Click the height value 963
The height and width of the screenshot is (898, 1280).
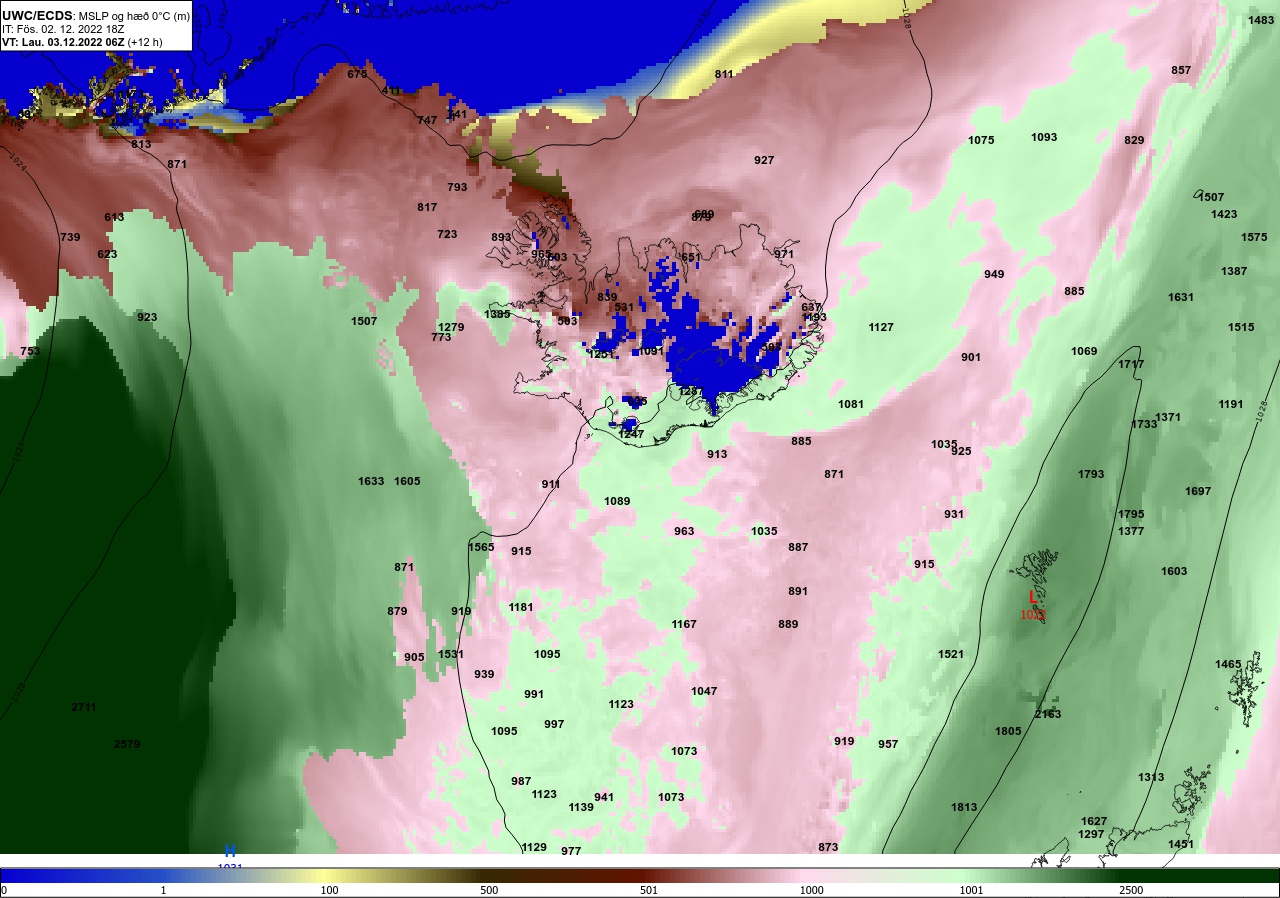tap(684, 531)
